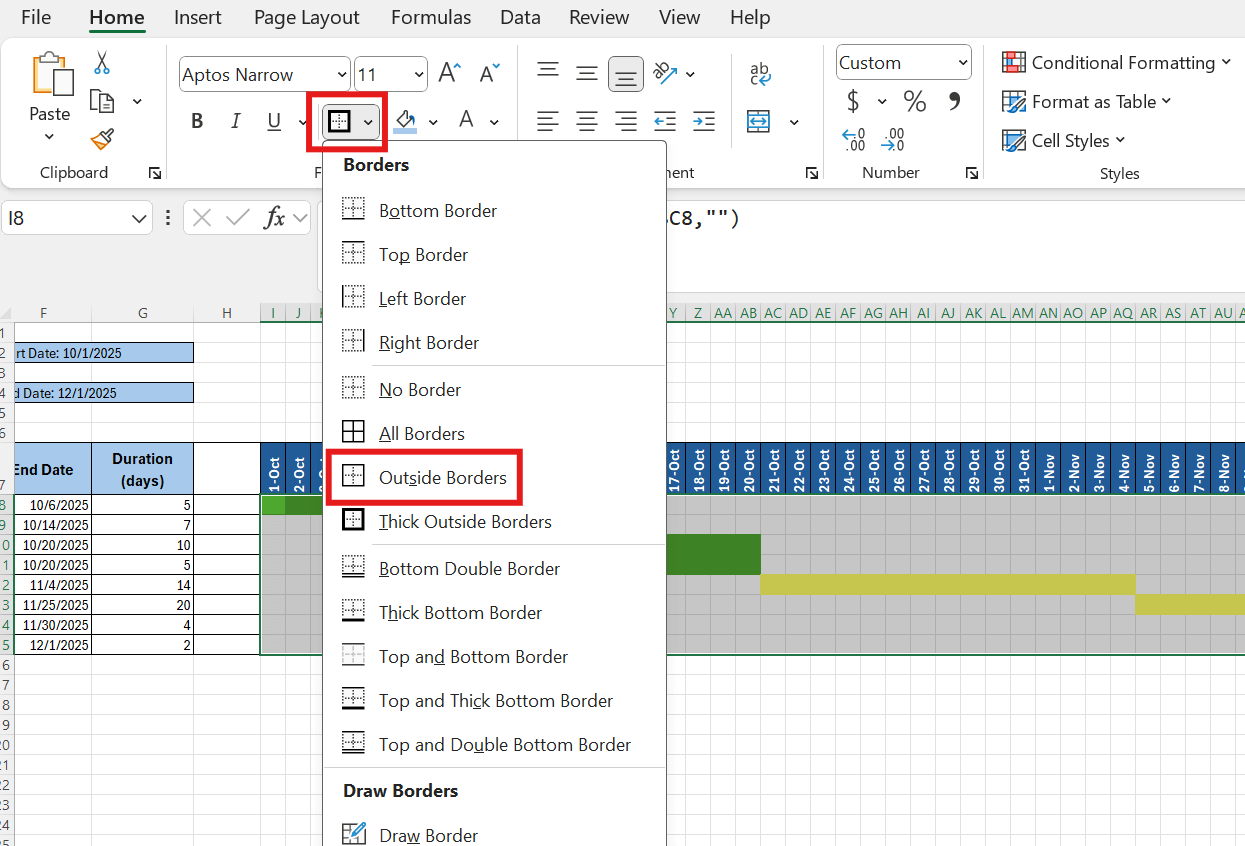Click the Format Painter brush icon
The width and height of the screenshot is (1245, 846).
point(101,139)
